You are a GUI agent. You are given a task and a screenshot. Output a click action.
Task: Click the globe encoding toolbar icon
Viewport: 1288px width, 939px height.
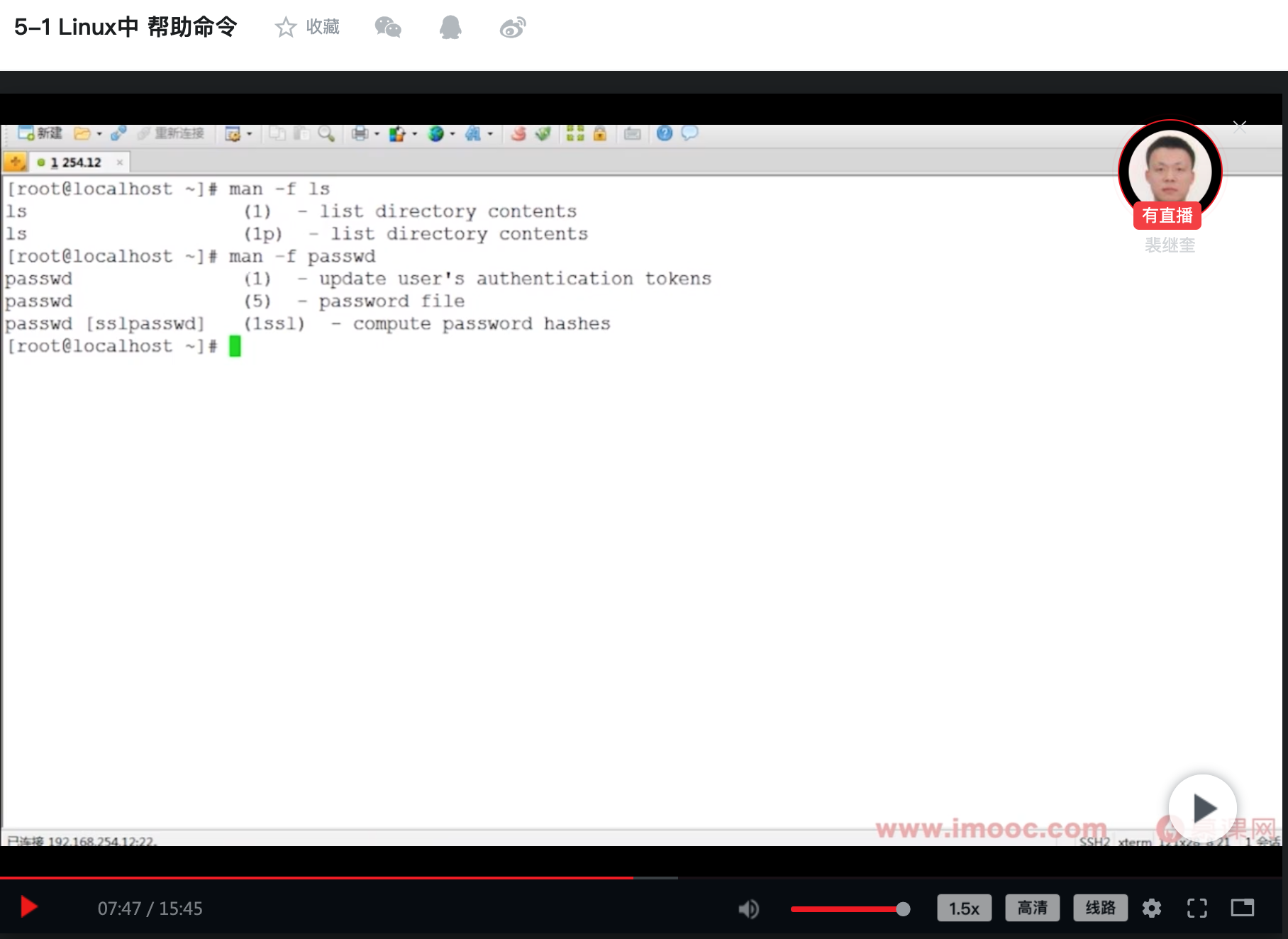tap(435, 133)
